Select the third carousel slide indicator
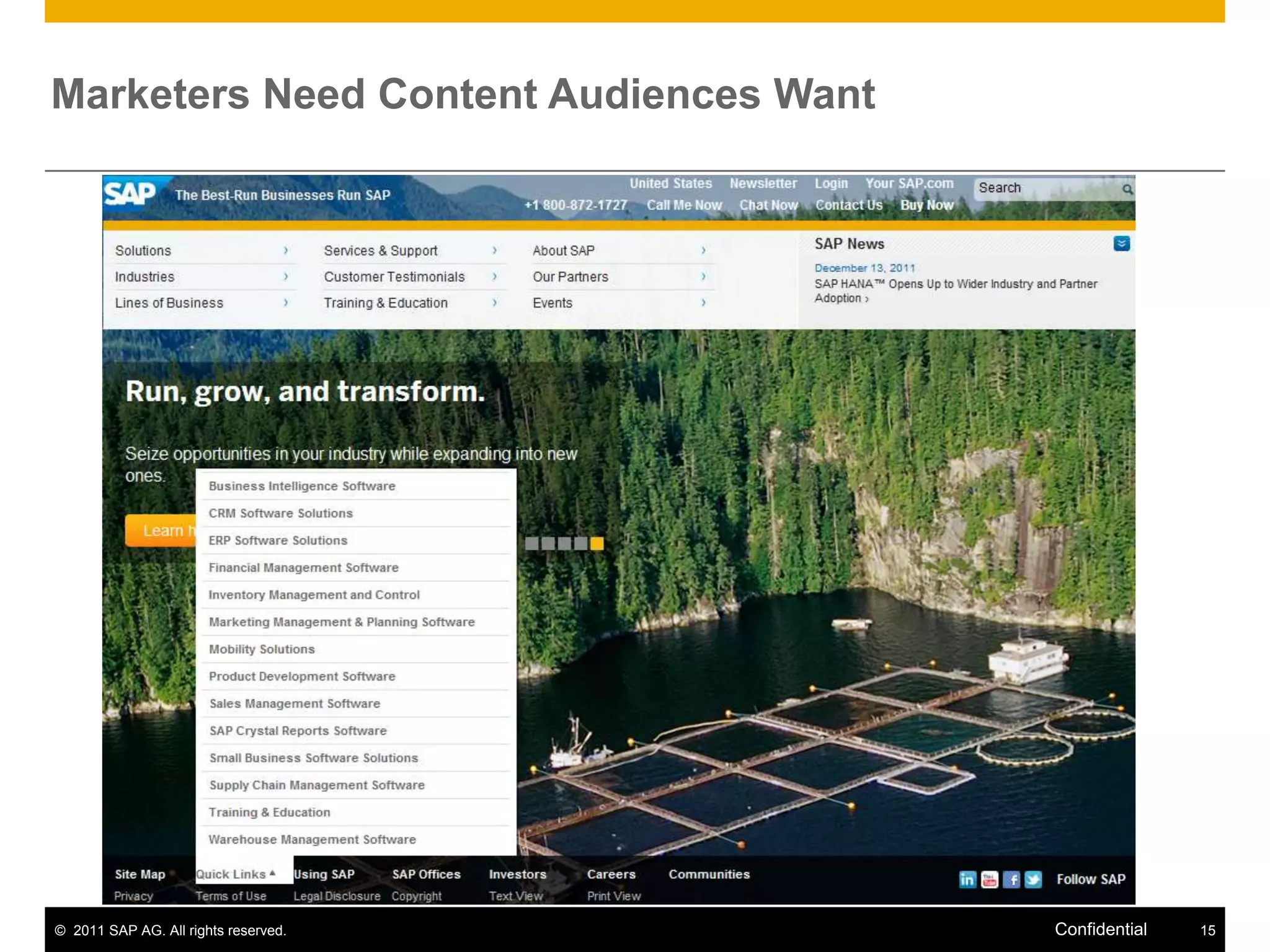 [564, 544]
